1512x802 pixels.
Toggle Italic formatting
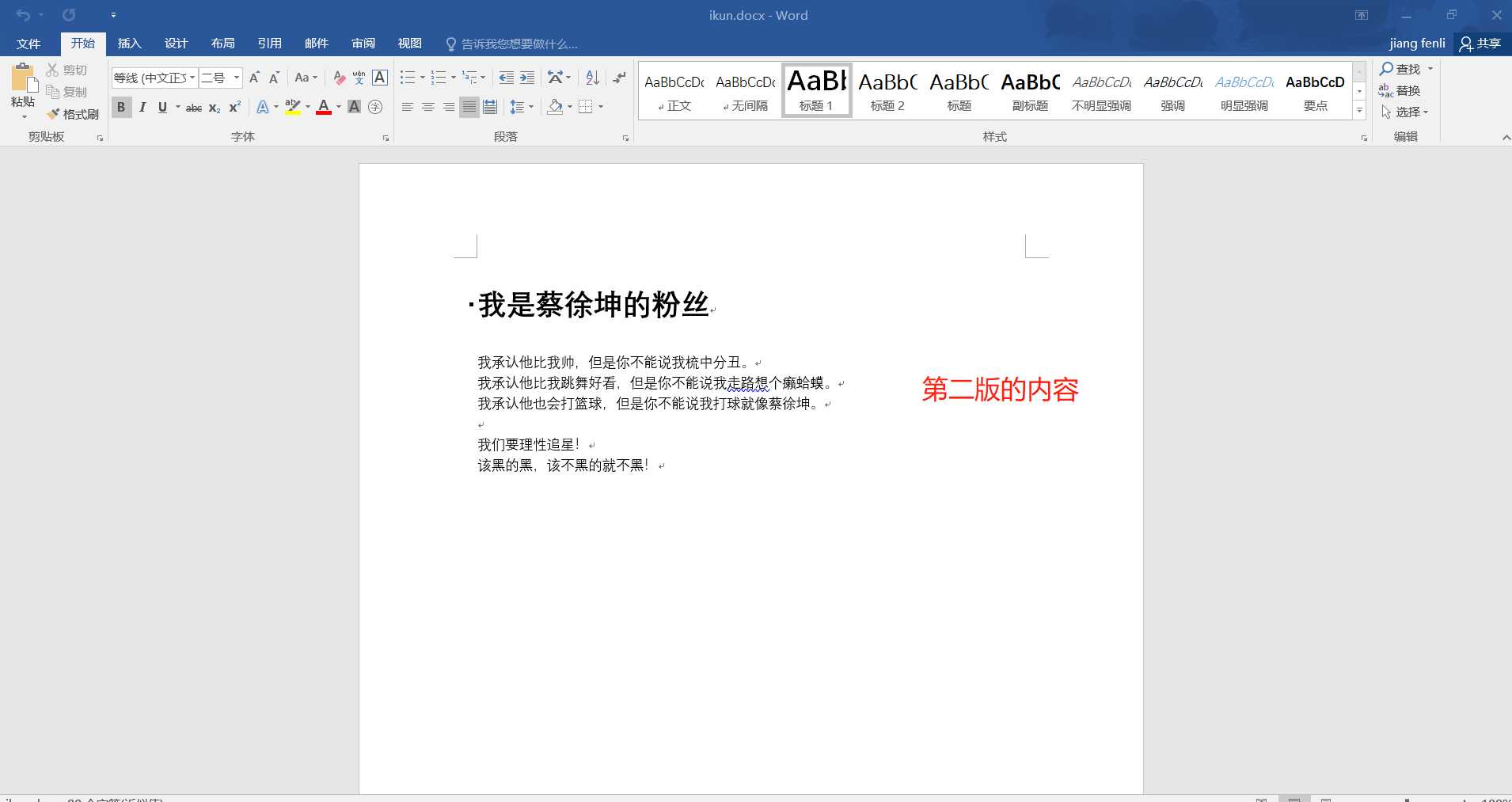[x=142, y=107]
